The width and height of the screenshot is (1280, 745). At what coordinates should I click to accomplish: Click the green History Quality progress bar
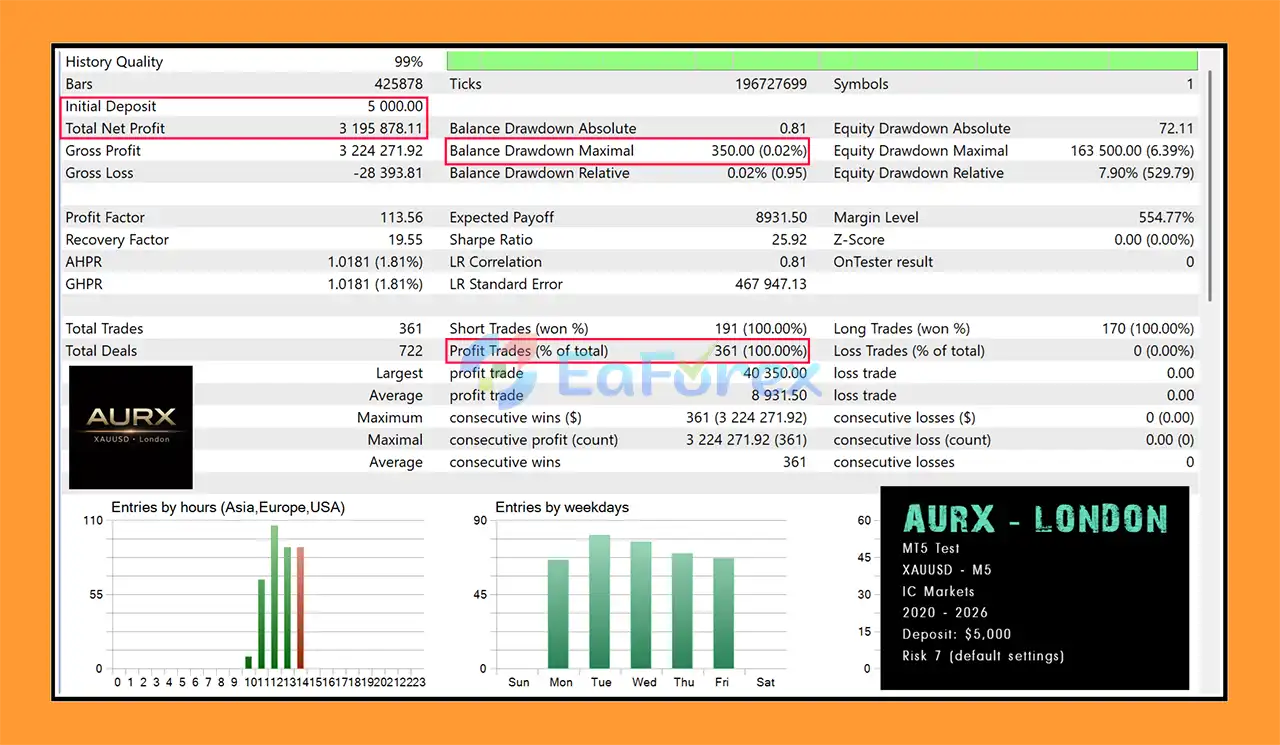click(x=821, y=61)
